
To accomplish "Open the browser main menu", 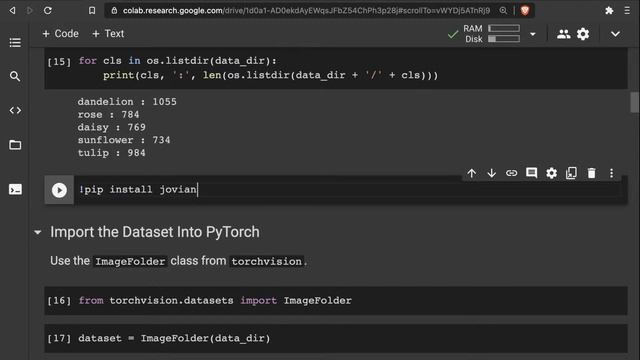I will click(627, 11).
